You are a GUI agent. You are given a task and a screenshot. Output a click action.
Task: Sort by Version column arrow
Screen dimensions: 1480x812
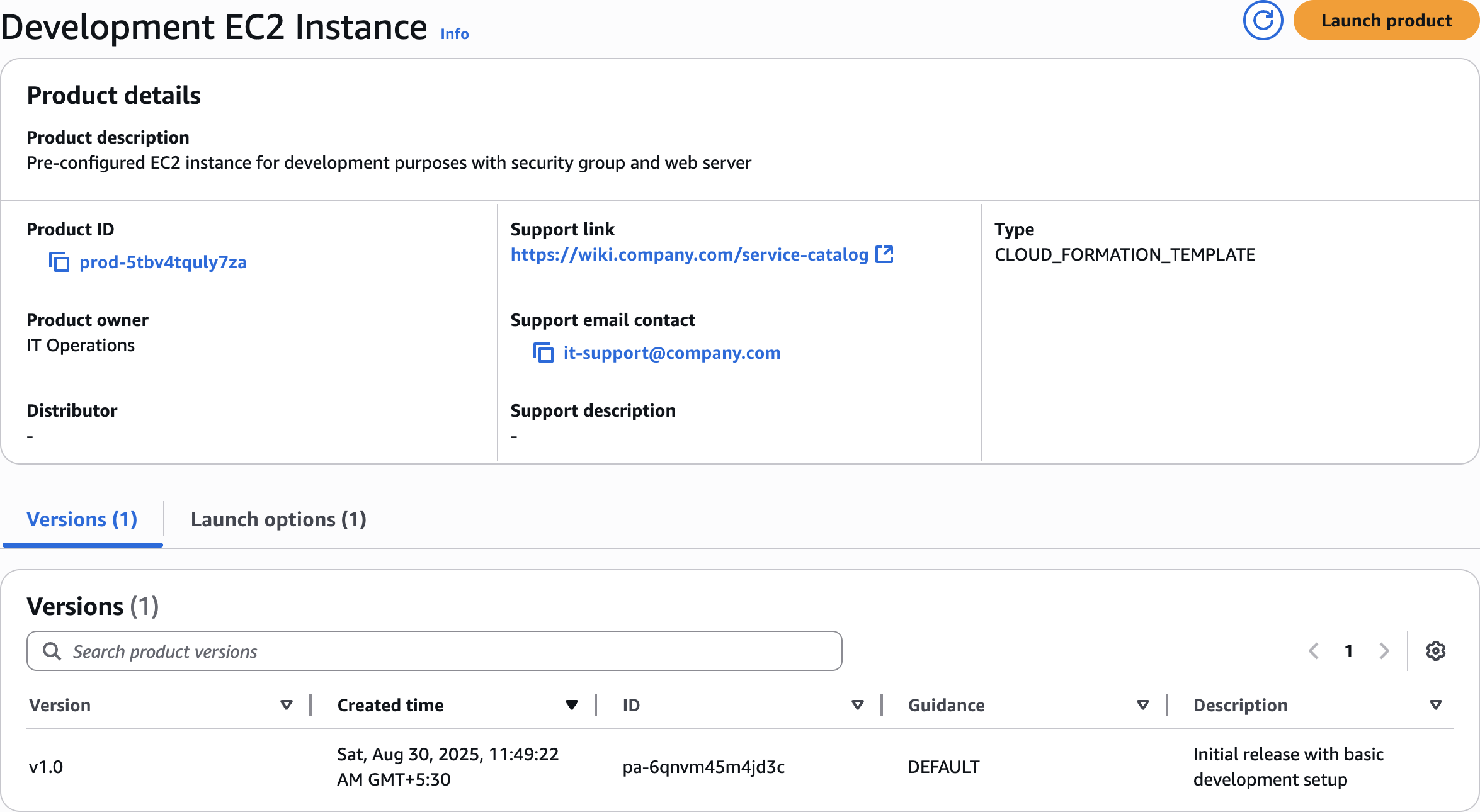[x=287, y=705]
